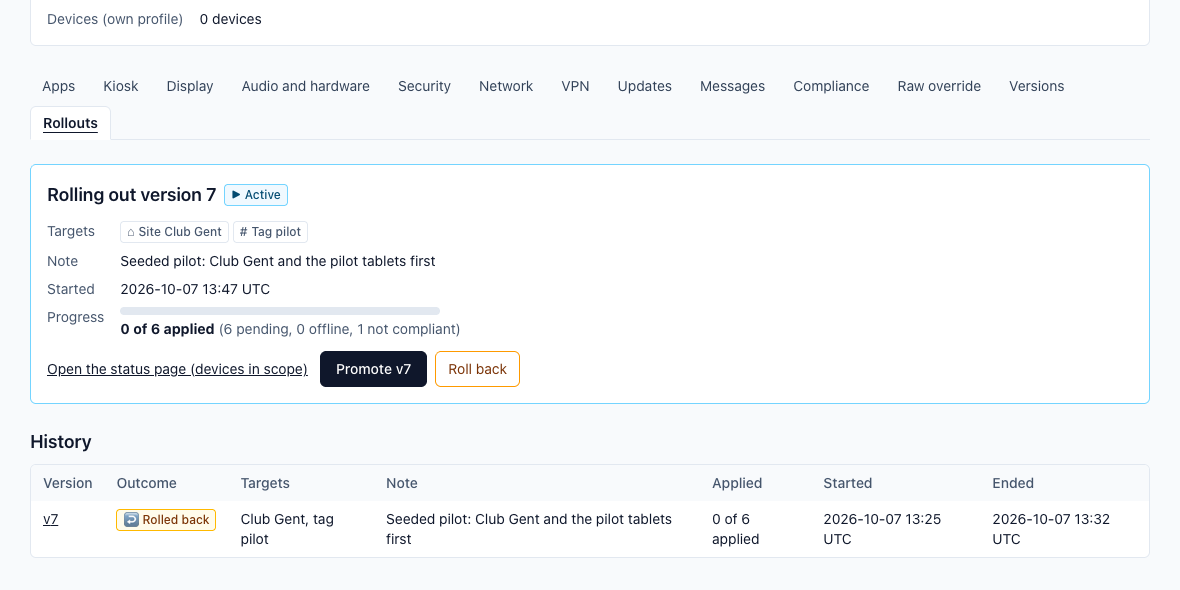This screenshot has height=590, width=1180.
Task: Open the Versions tab
Action: [1036, 86]
